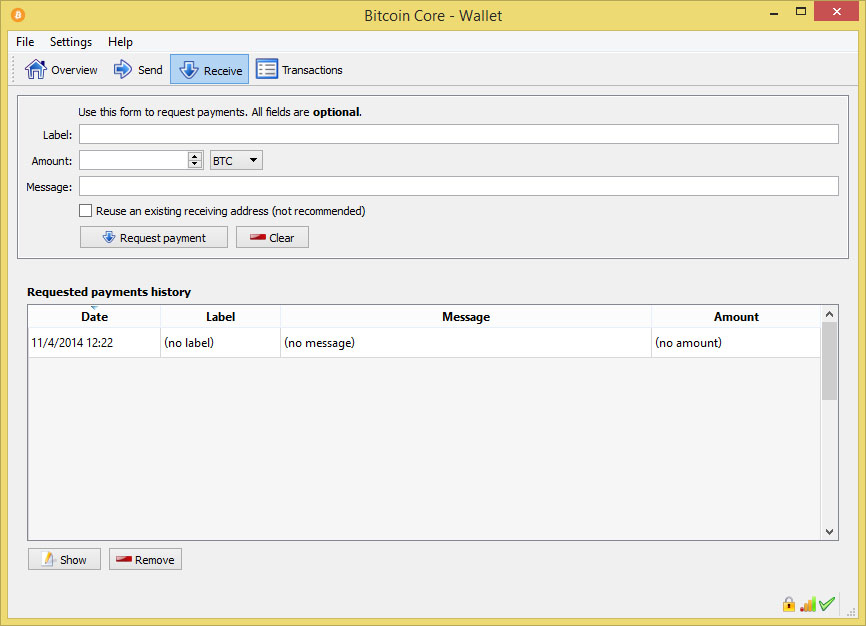Select the Receive down-arrow icon
Screen dimensions: 866x626
point(188,70)
